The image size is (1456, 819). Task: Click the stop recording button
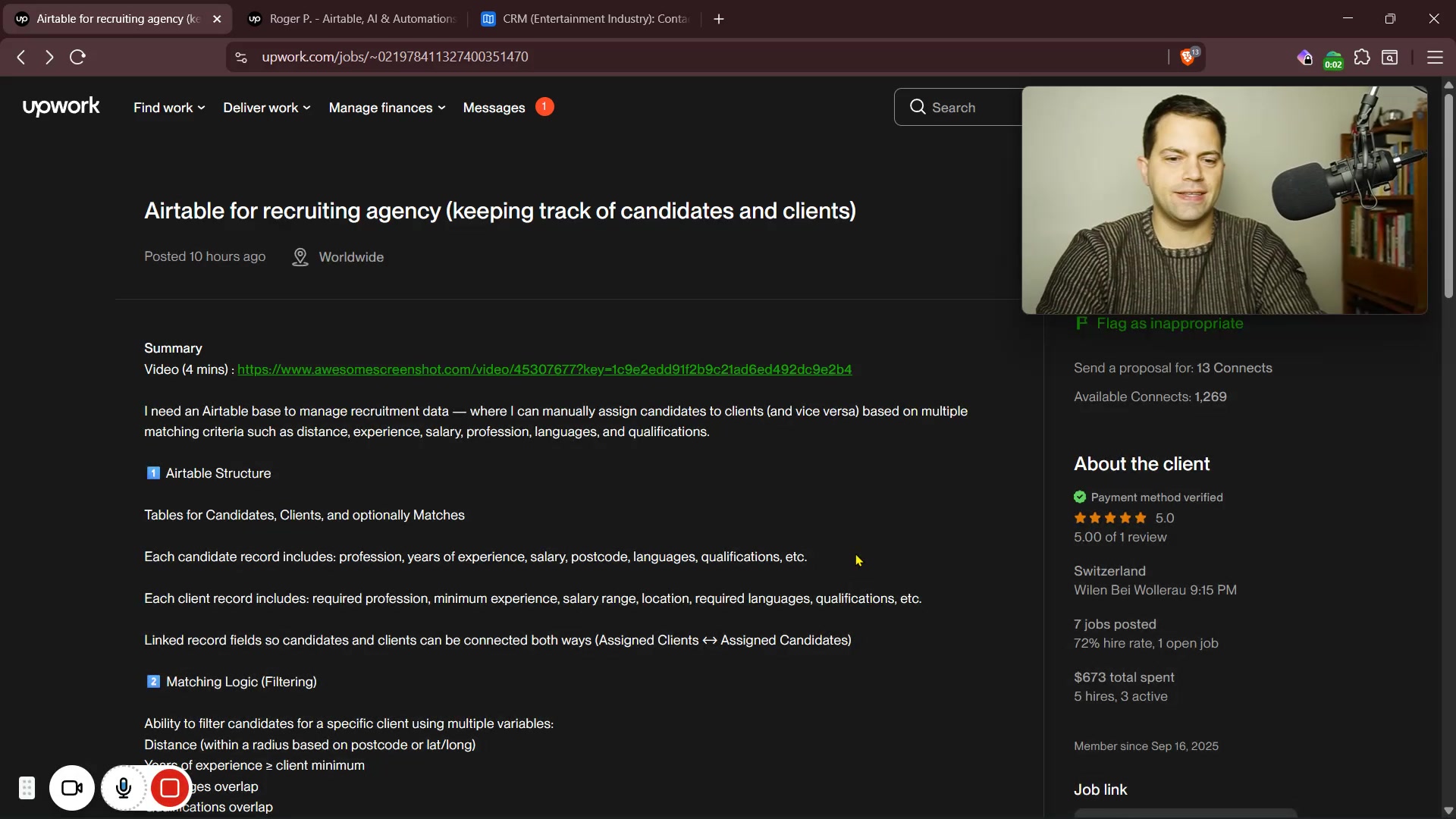pos(170,789)
